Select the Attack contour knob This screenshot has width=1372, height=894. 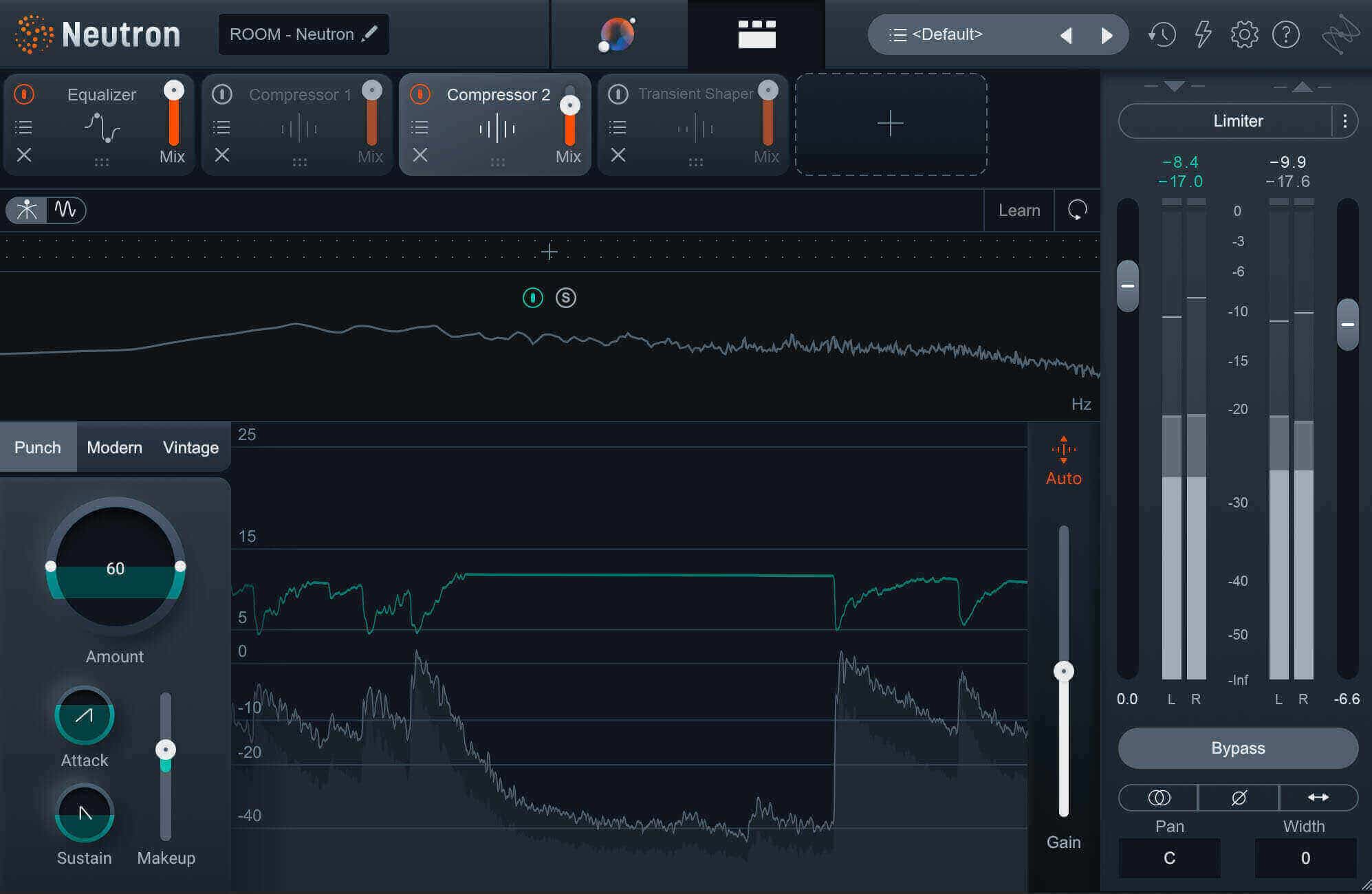(x=85, y=716)
